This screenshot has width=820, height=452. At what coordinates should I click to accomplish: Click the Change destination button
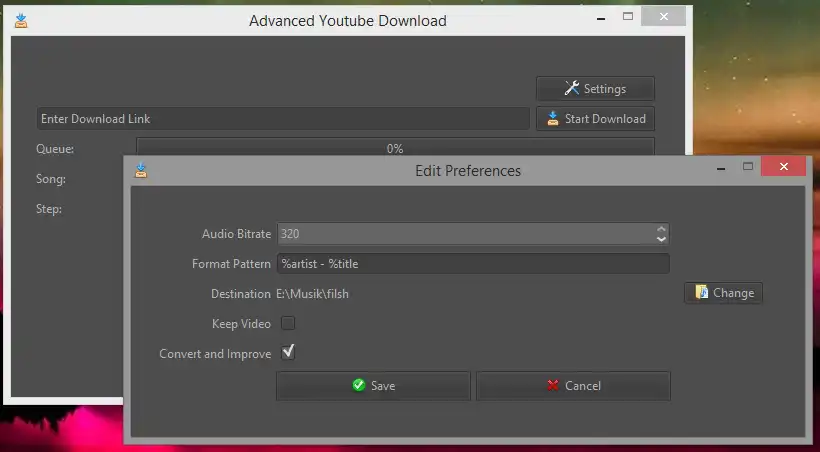(x=723, y=293)
